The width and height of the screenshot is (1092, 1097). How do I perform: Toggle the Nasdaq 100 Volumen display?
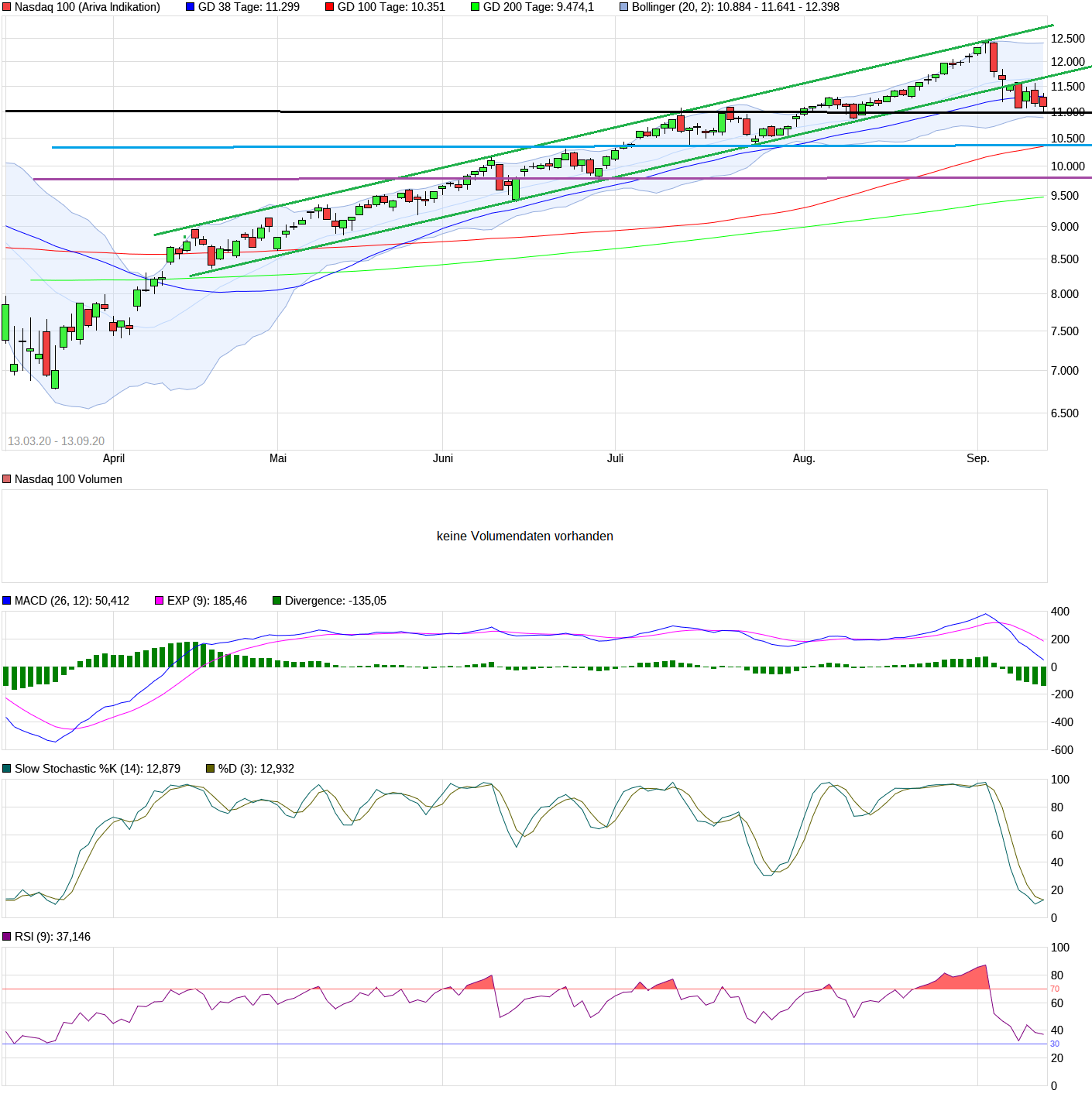tap(8, 478)
